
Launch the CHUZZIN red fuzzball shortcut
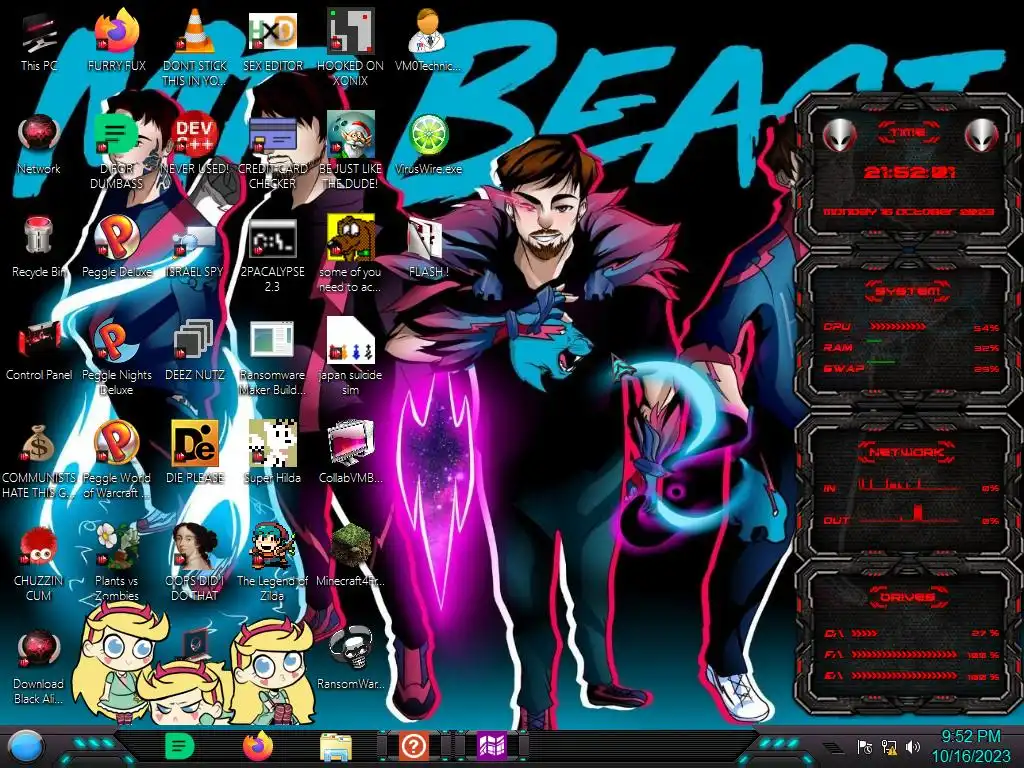(39, 563)
